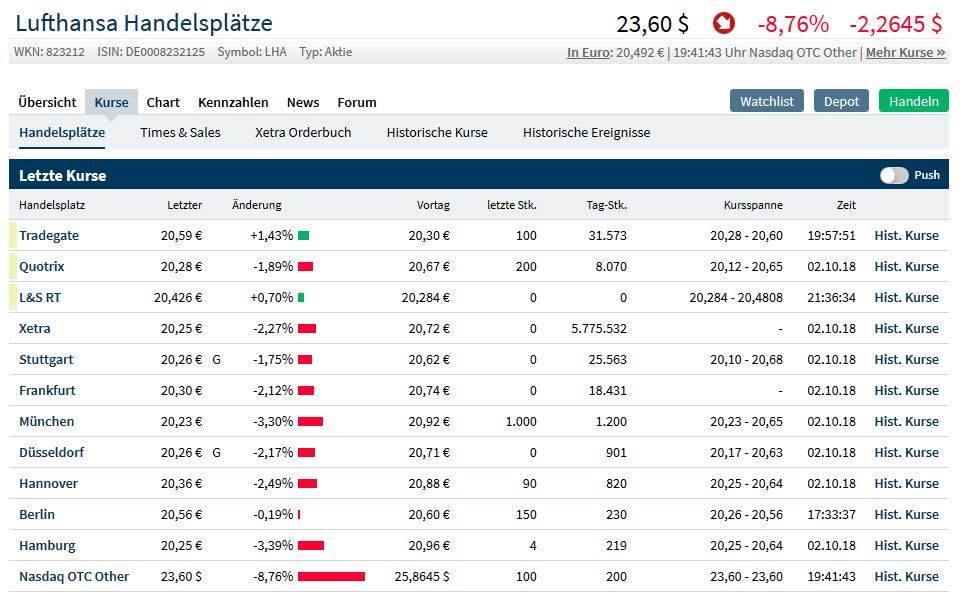Open Hist. Kurse for the Tradegate row
The width and height of the screenshot is (964, 607).
[x=905, y=235]
